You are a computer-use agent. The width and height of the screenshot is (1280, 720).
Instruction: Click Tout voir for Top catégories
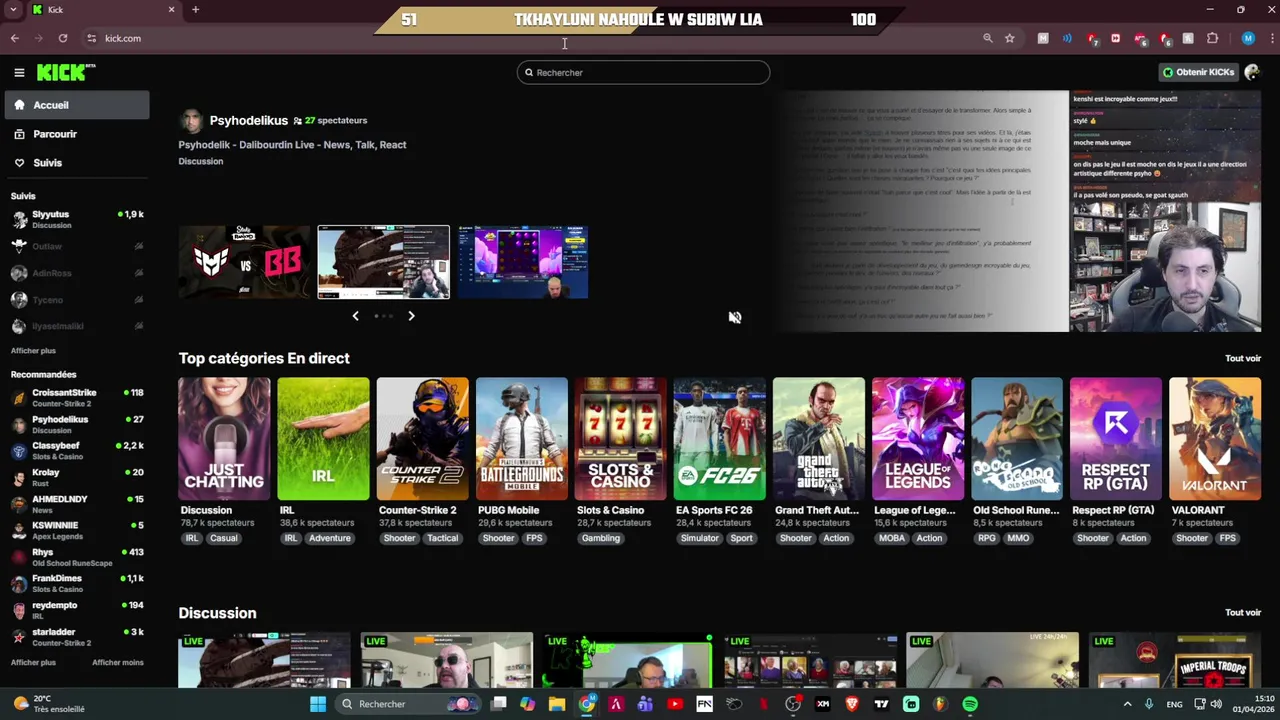point(1243,358)
